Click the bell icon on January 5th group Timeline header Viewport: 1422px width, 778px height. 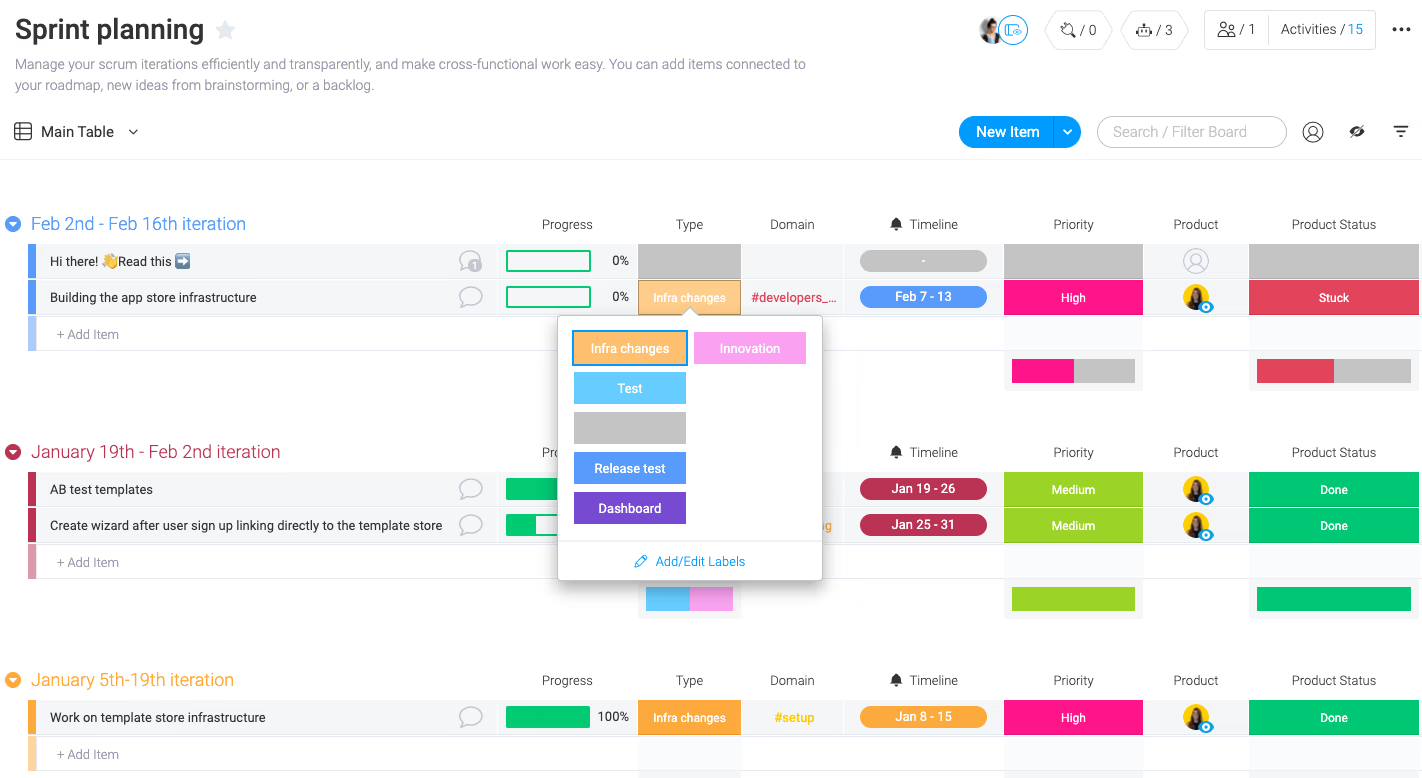tap(896, 680)
